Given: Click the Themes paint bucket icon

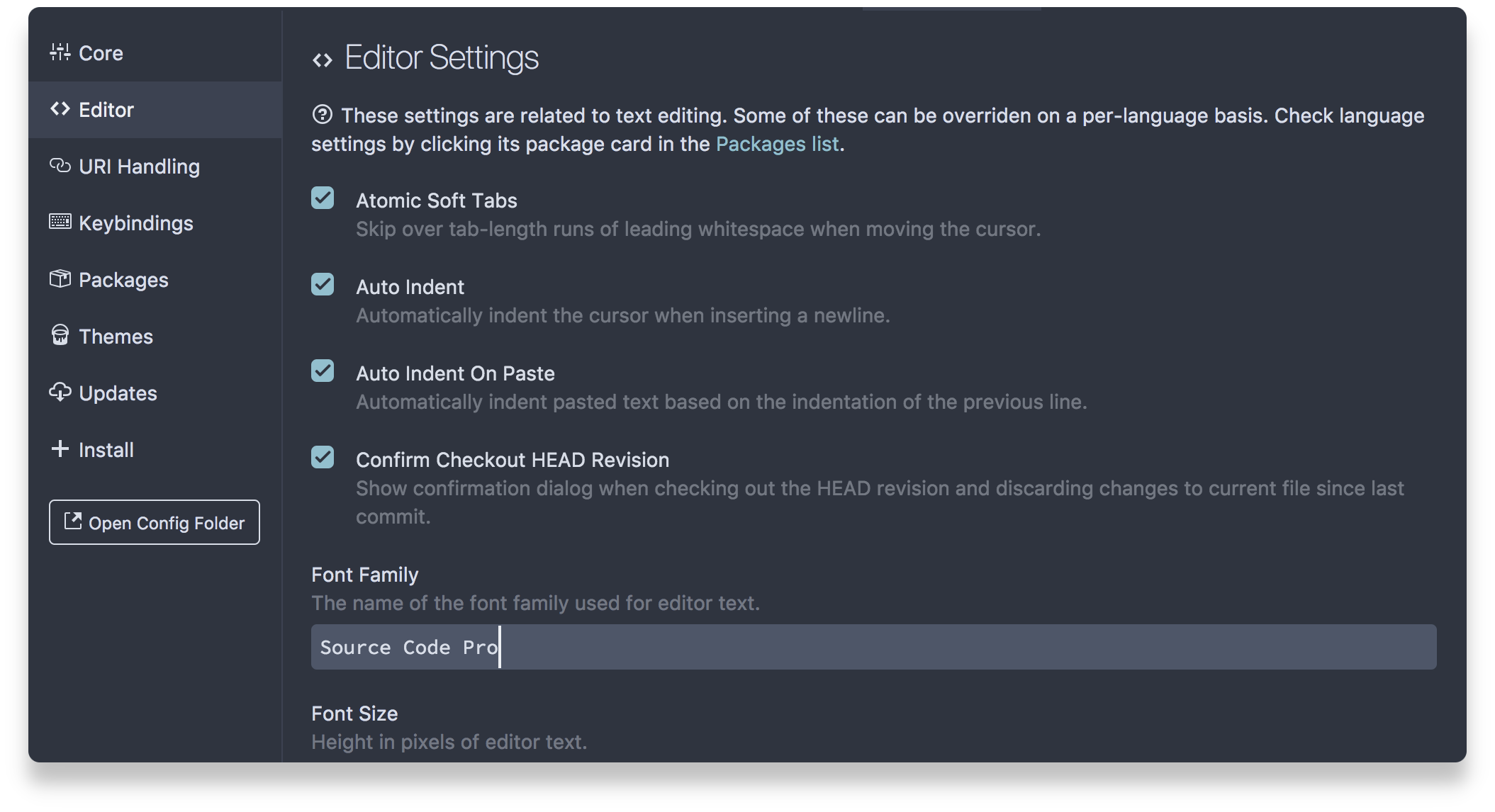Looking at the screenshot, I should pyautogui.click(x=60, y=336).
